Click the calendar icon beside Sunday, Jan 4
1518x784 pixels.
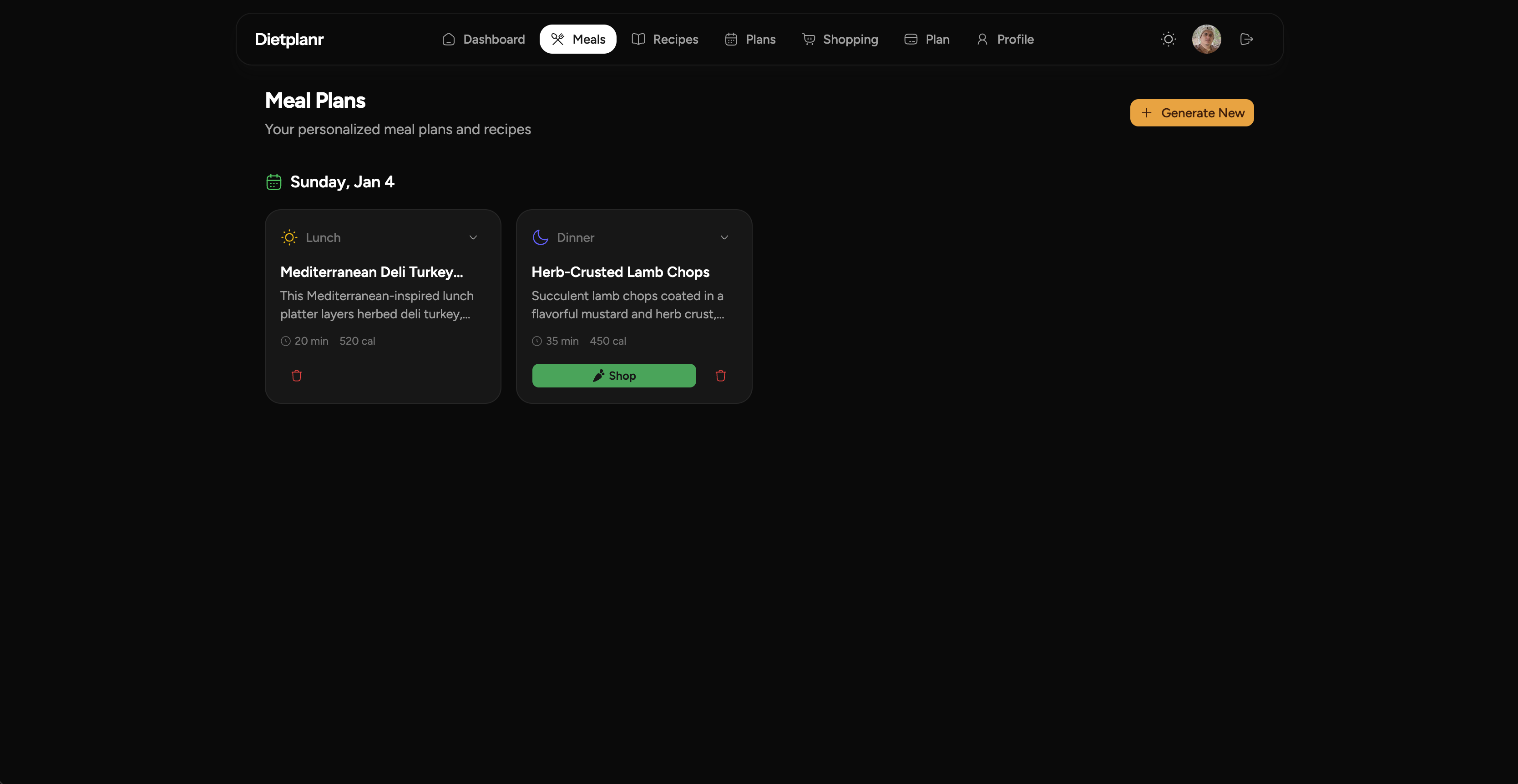(x=273, y=181)
